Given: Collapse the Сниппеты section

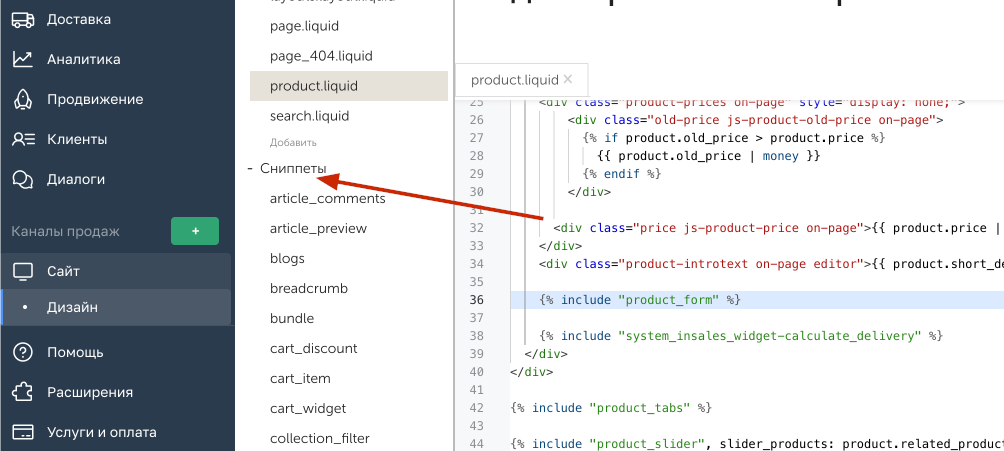Looking at the screenshot, I should [x=250, y=169].
